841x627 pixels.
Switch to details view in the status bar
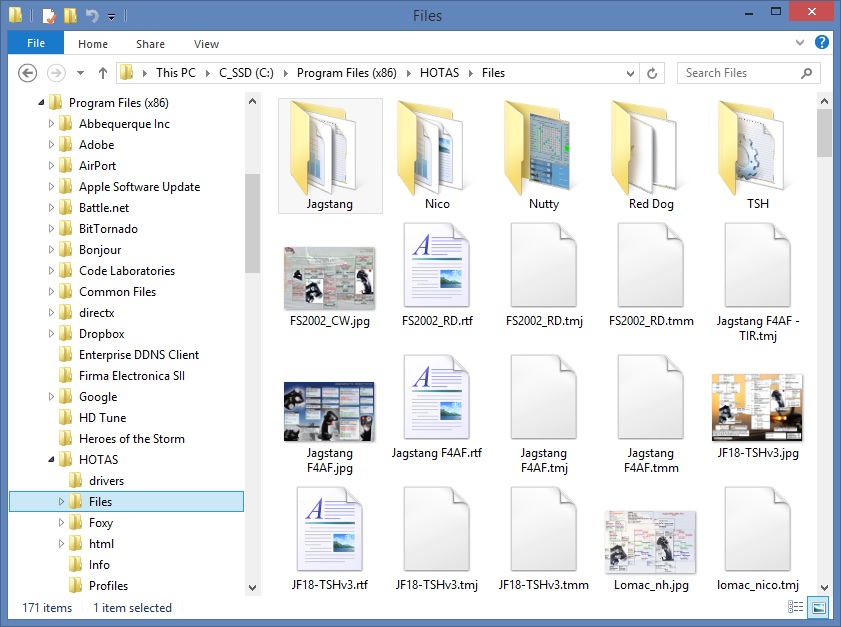[x=796, y=607]
